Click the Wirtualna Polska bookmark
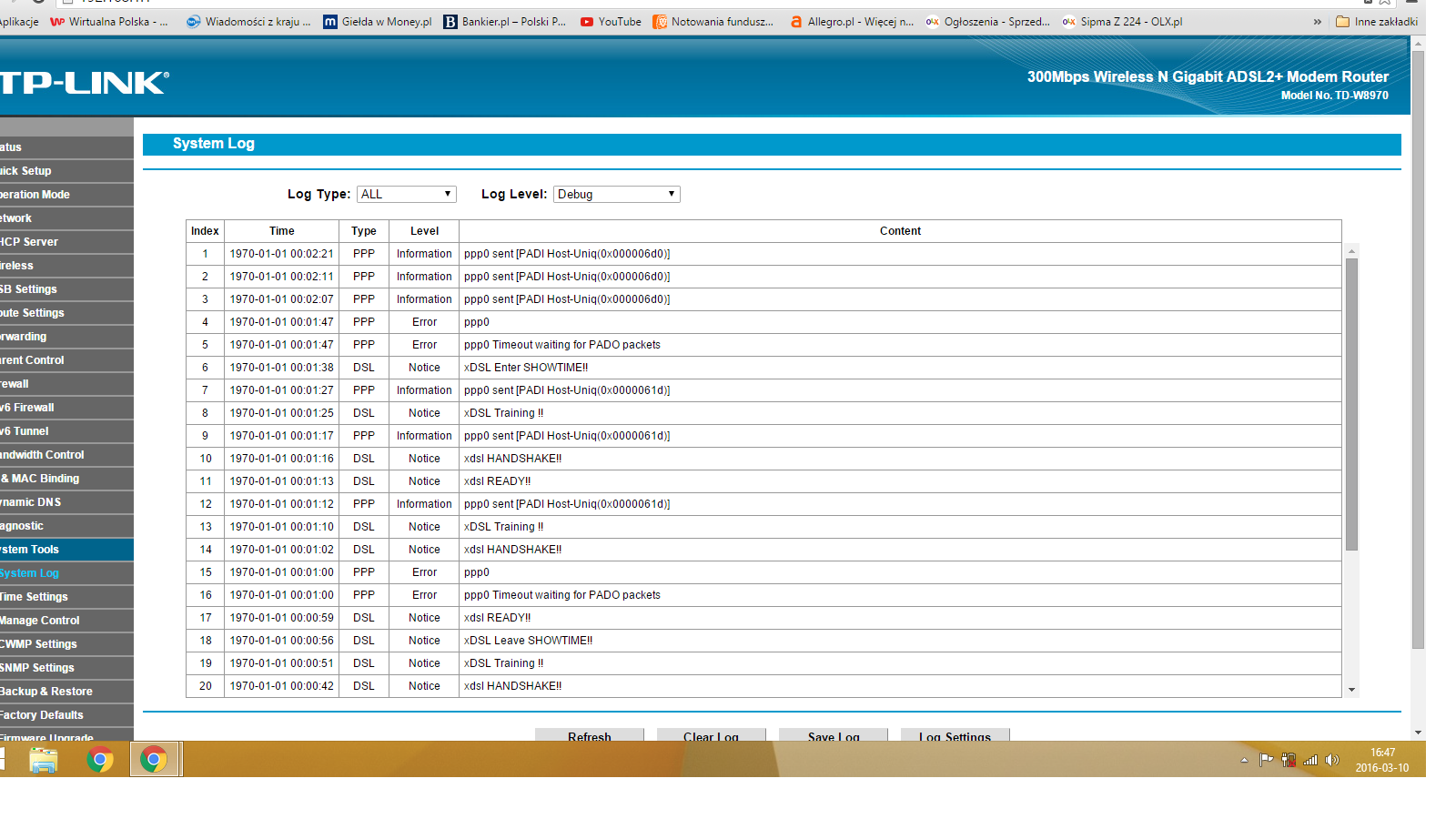This screenshot has width=1456, height=819. pos(109,22)
